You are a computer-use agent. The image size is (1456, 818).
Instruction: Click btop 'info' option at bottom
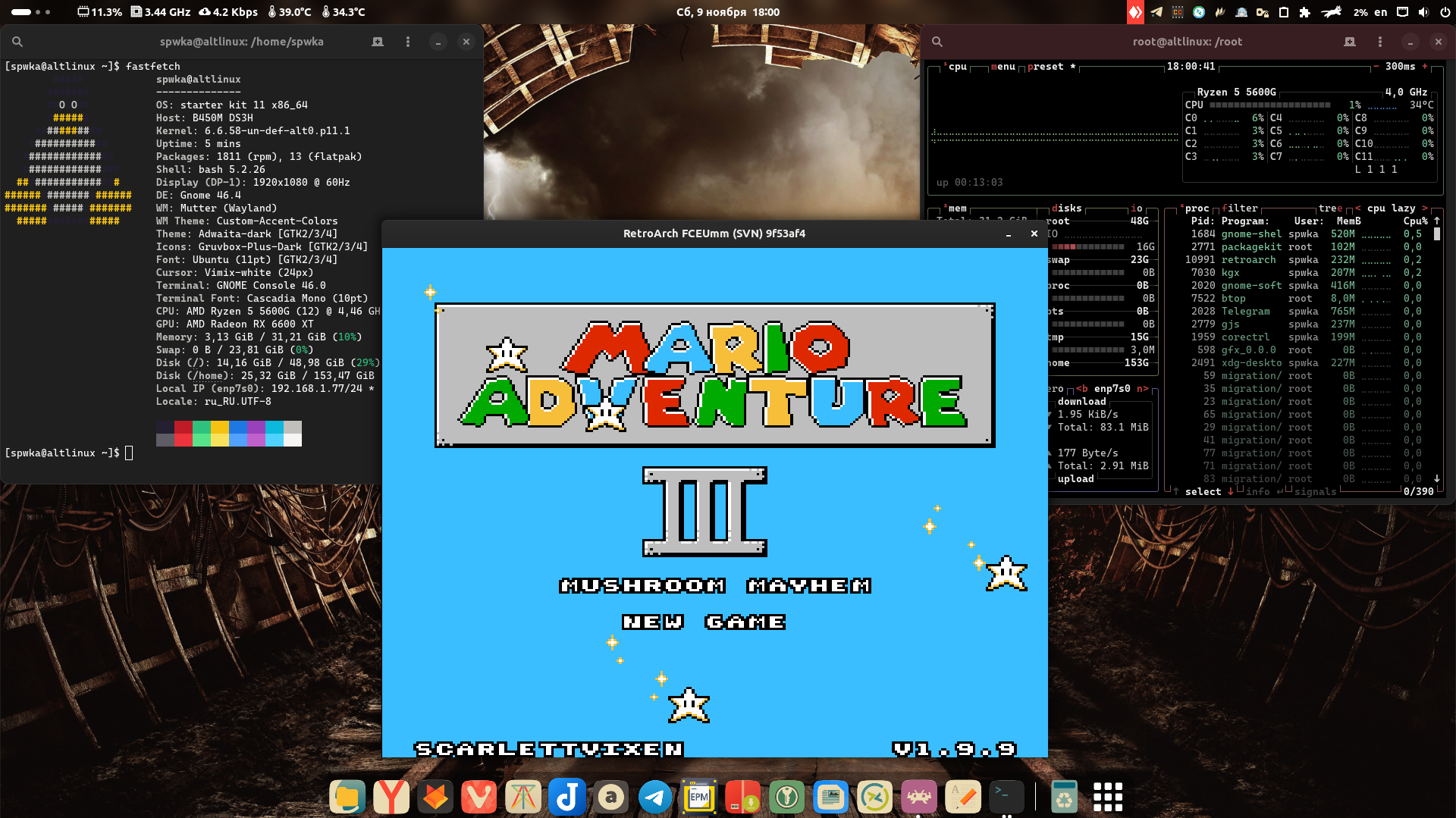pos(1258,492)
